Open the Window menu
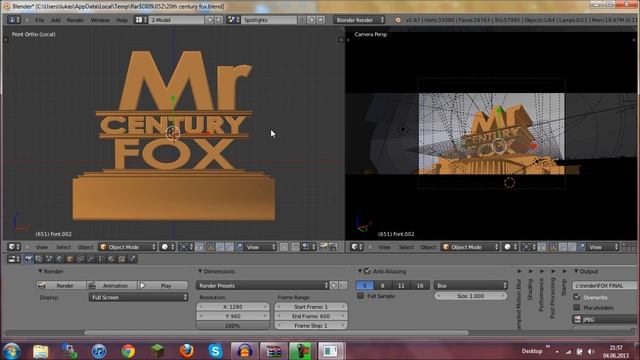Image resolution: width=640 pixels, height=360 pixels. (100, 20)
